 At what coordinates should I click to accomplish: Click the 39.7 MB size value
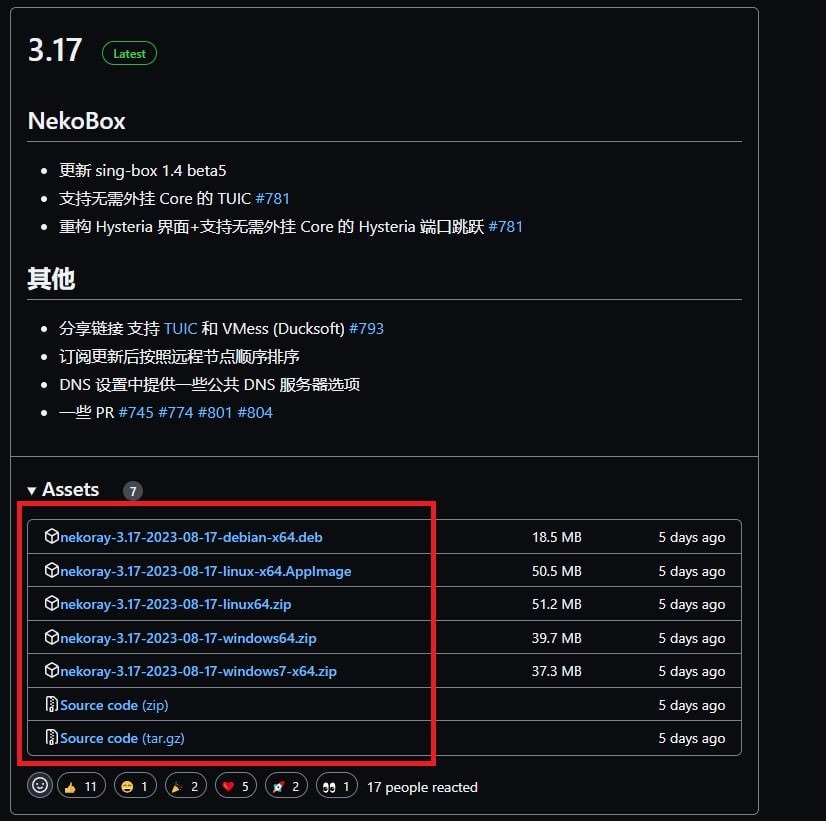556,638
